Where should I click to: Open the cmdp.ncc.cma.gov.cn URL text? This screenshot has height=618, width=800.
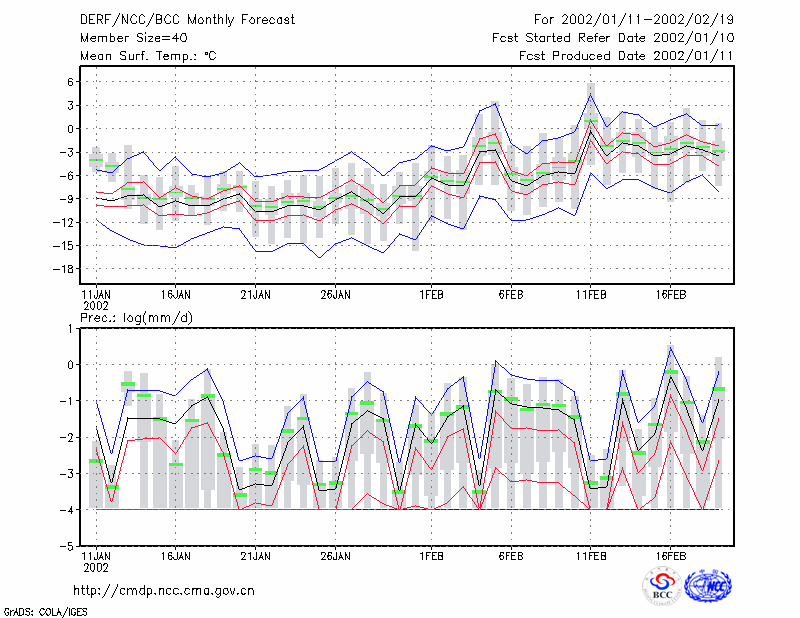pyautogui.click(x=164, y=591)
